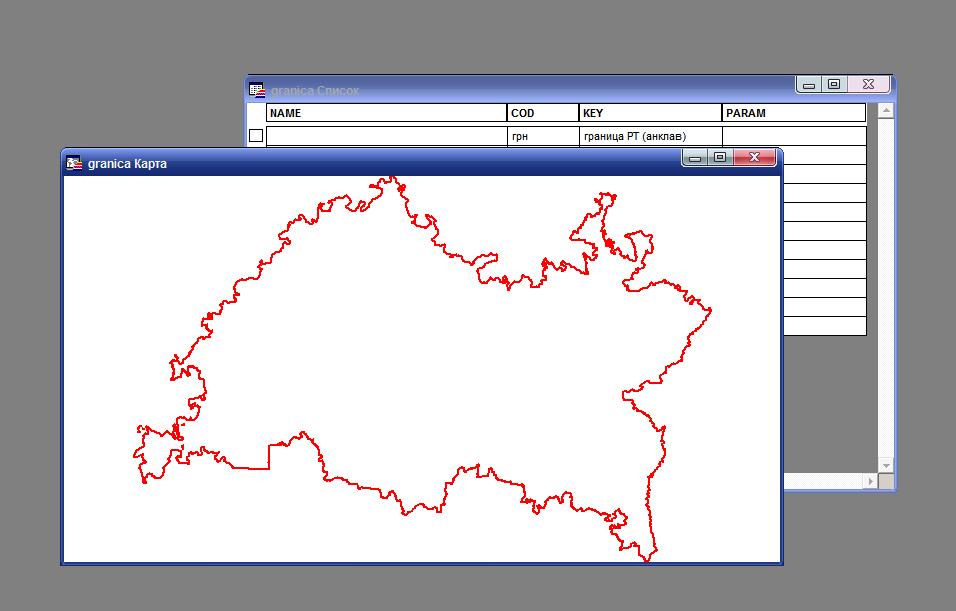Screen dimensions: 956x611
Task: Maximize the granica Карта map window
Action: 720,157
